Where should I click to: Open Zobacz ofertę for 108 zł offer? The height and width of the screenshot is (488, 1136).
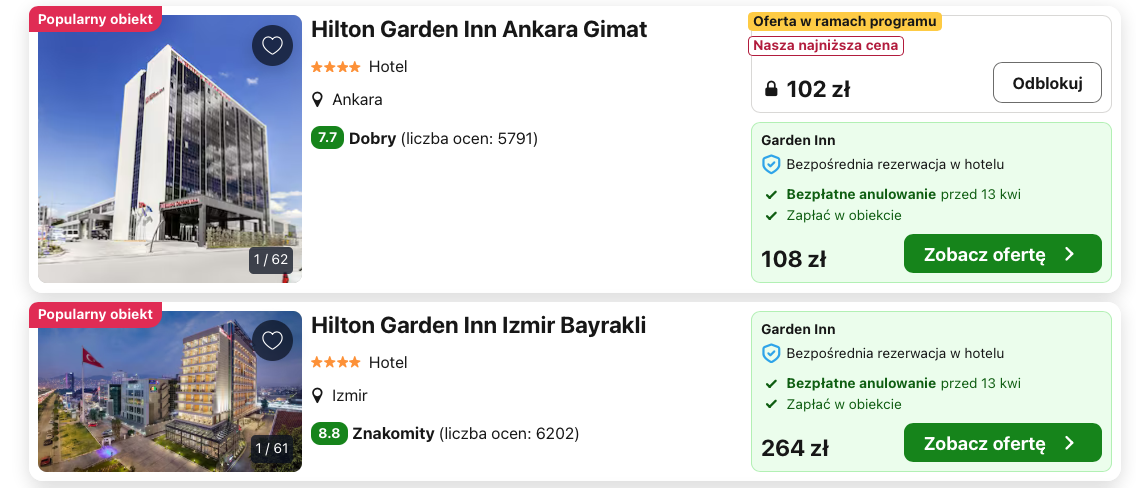[x=1003, y=253]
